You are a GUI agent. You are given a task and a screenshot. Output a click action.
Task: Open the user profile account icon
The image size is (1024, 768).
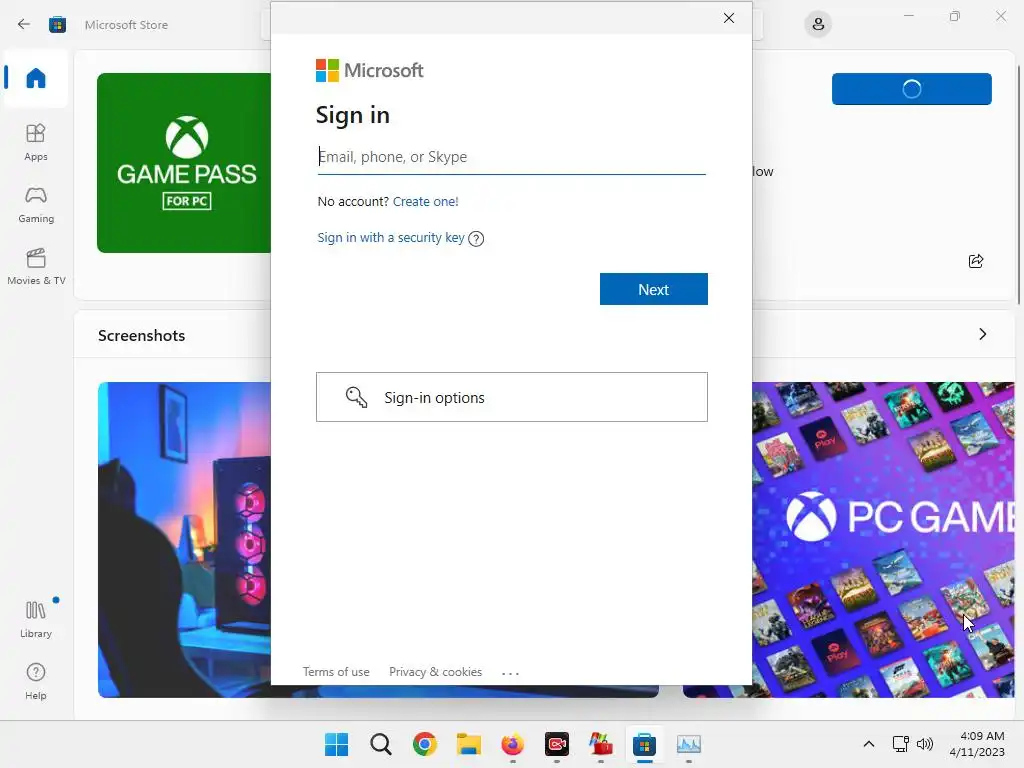click(x=818, y=25)
